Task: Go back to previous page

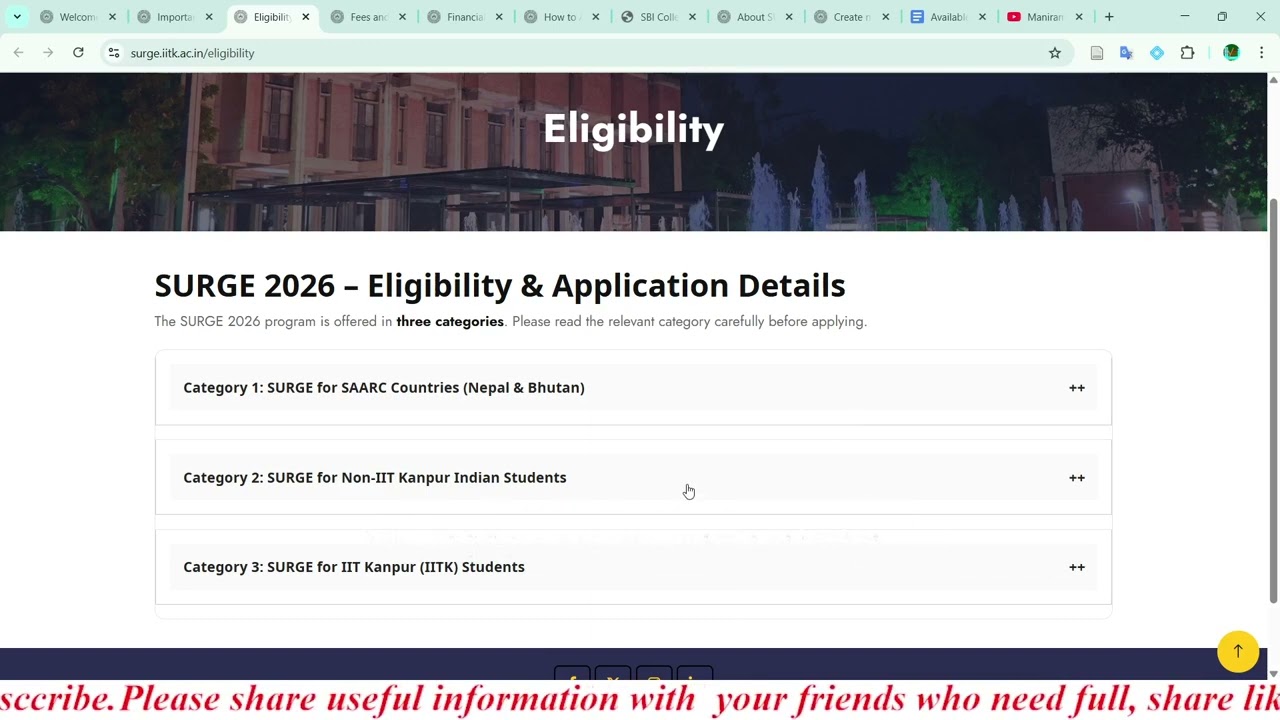Action: point(18,53)
